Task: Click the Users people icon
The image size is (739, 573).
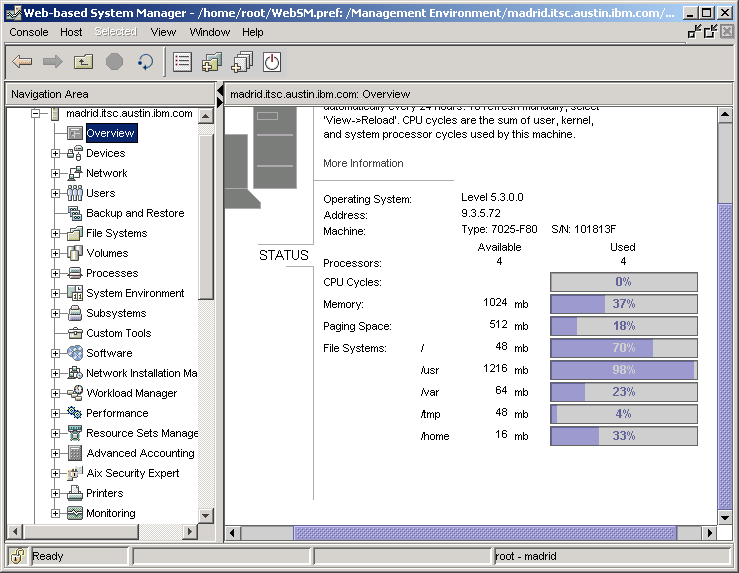Action: [x=75, y=193]
